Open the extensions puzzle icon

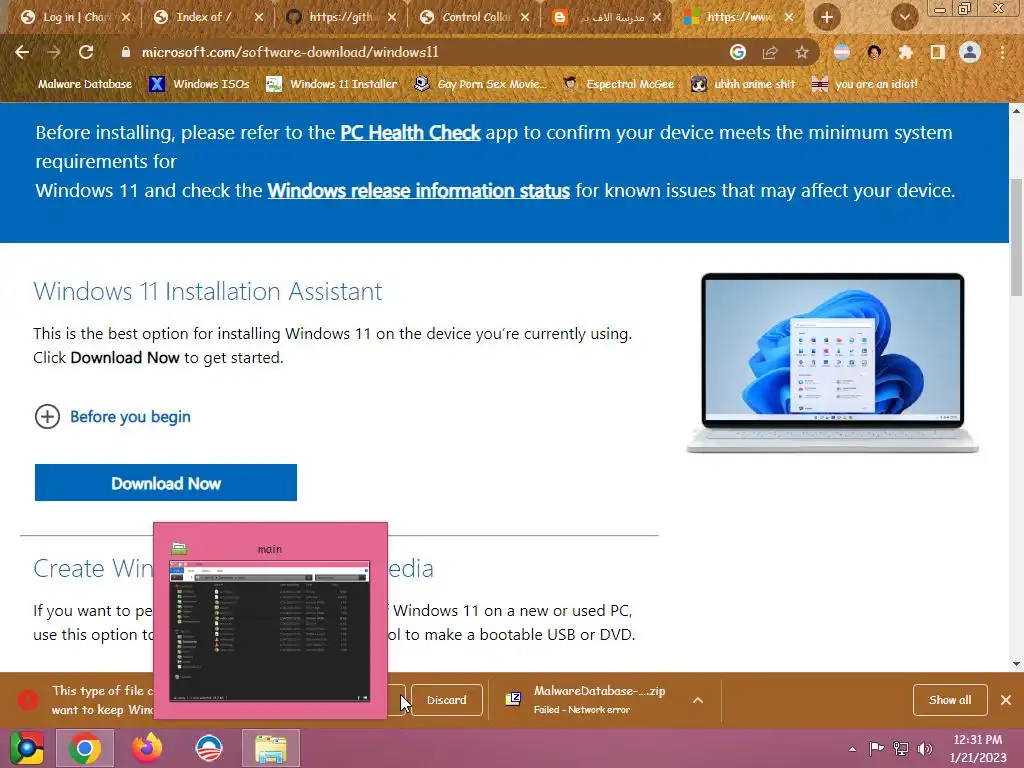point(905,52)
